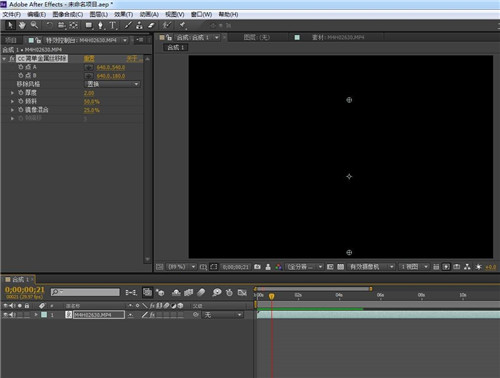Screen dimensions: 500x378
Task: Select the Clone Stamp tool
Action: 139,25
